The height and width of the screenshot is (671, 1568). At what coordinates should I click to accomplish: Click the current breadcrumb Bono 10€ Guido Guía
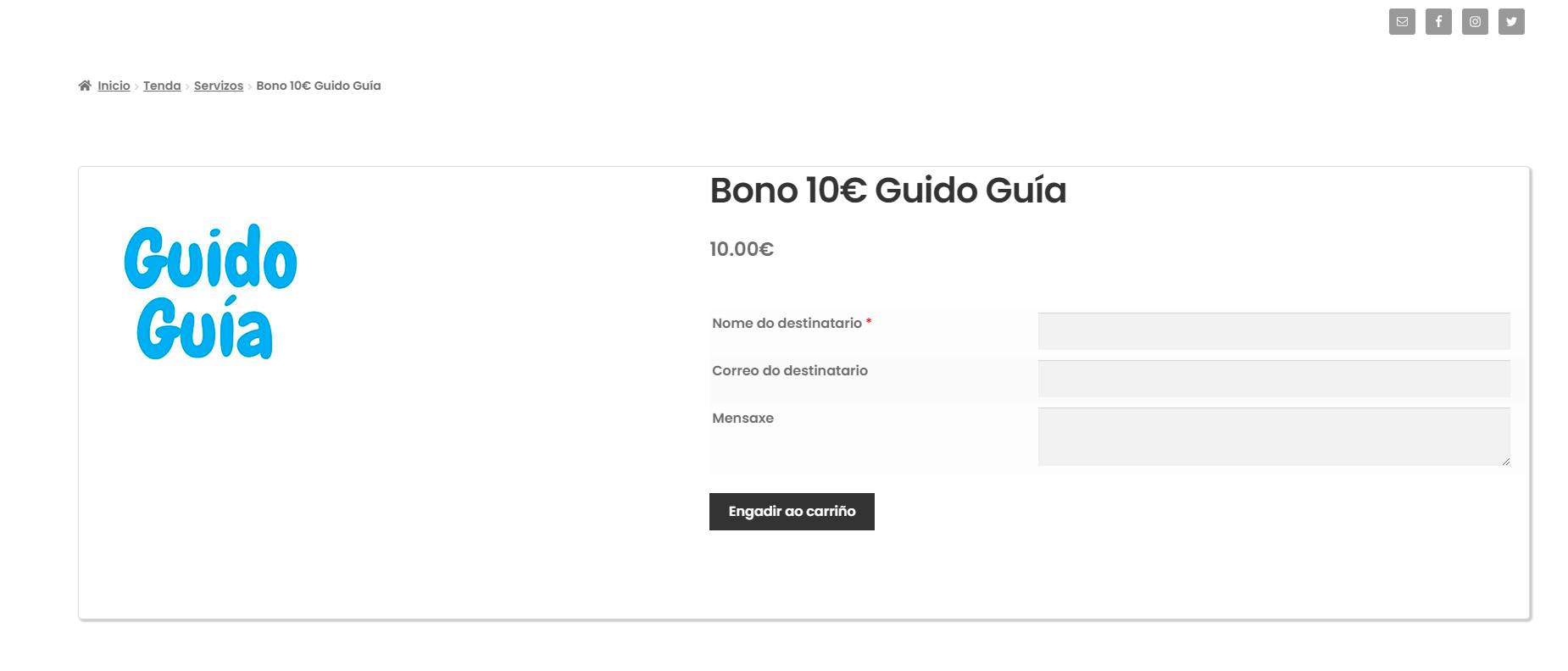tap(319, 86)
